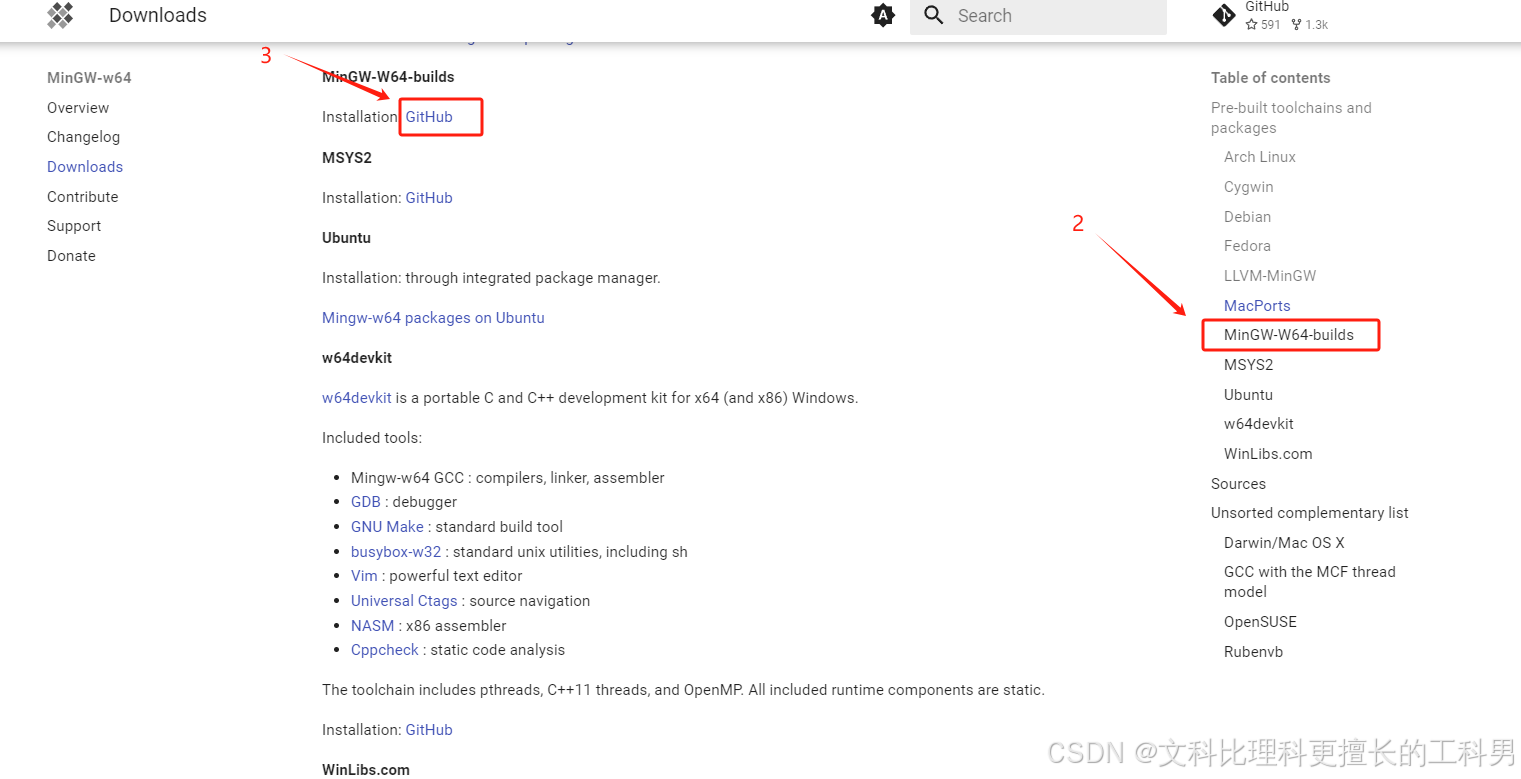Click the MSYS2 section heading
The image size is (1521, 779).
(x=347, y=158)
